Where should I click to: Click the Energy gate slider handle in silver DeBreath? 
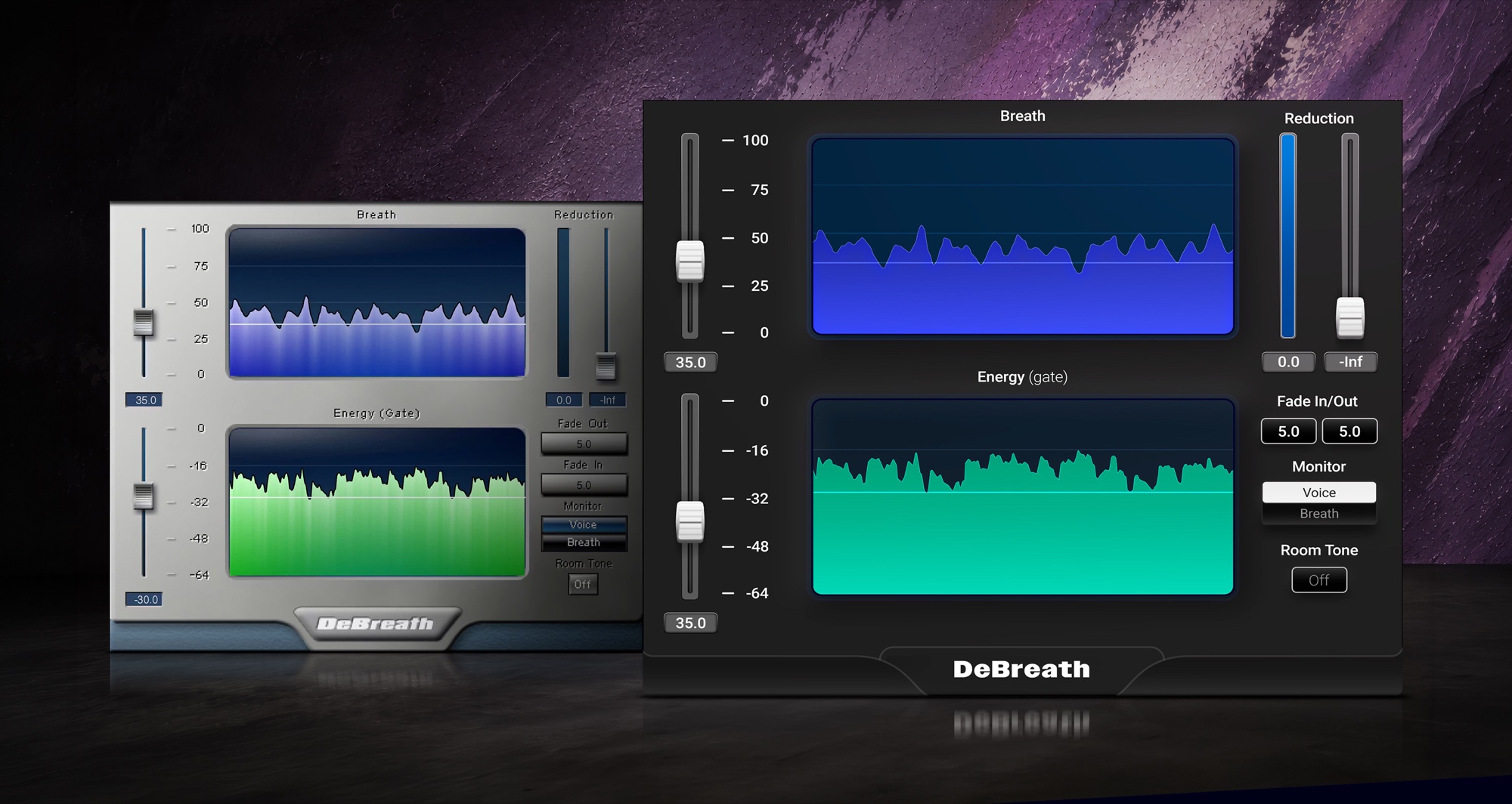[x=144, y=496]
